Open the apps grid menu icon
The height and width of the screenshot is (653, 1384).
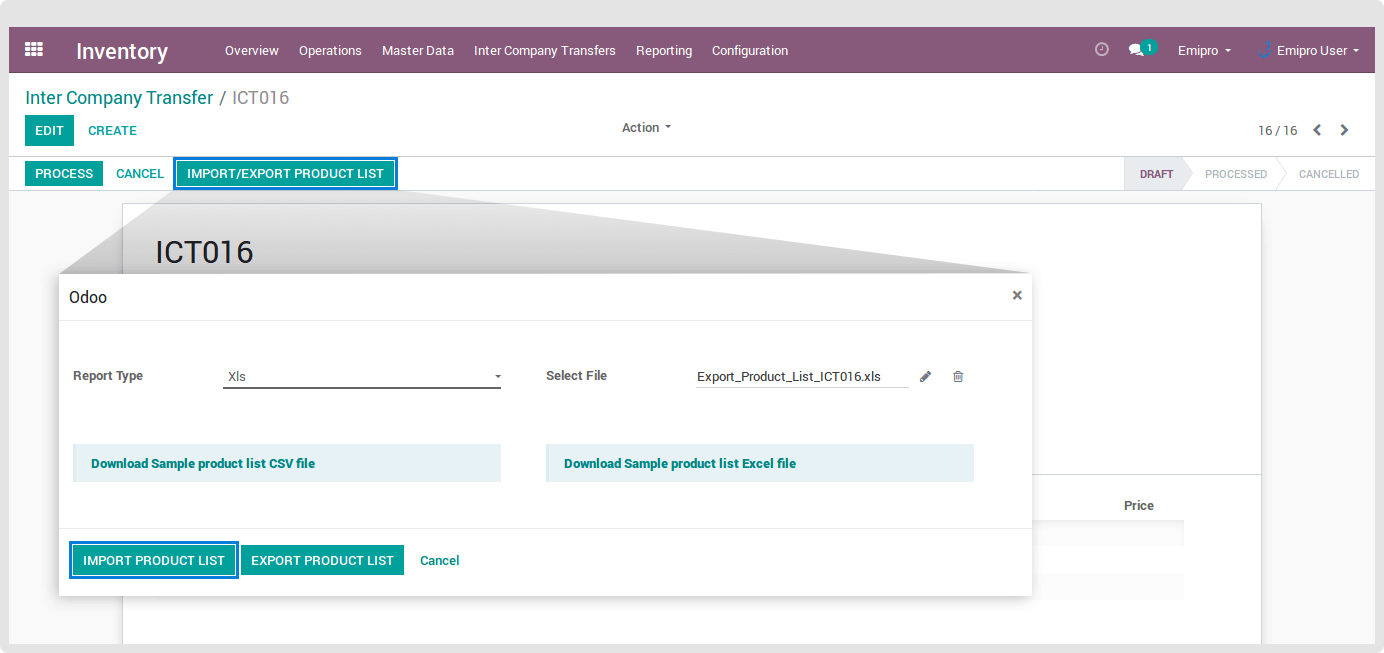point(34,49)
